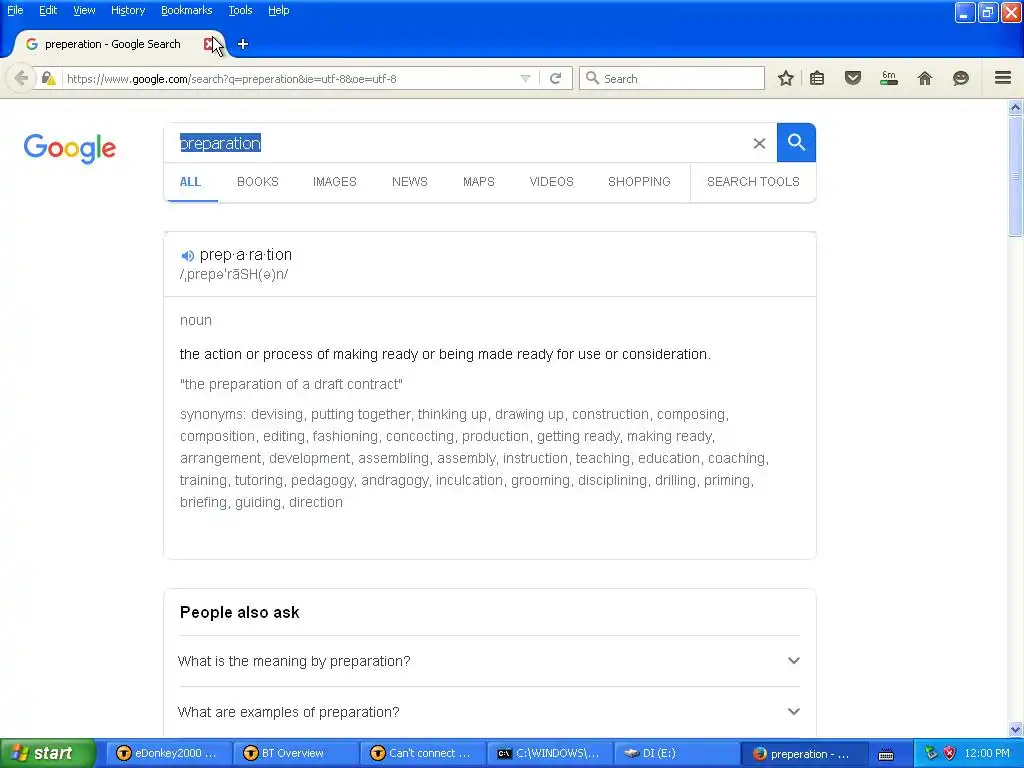
Task: Switch to DI (E:) taskbar window
Action: [x=677, y=753]
